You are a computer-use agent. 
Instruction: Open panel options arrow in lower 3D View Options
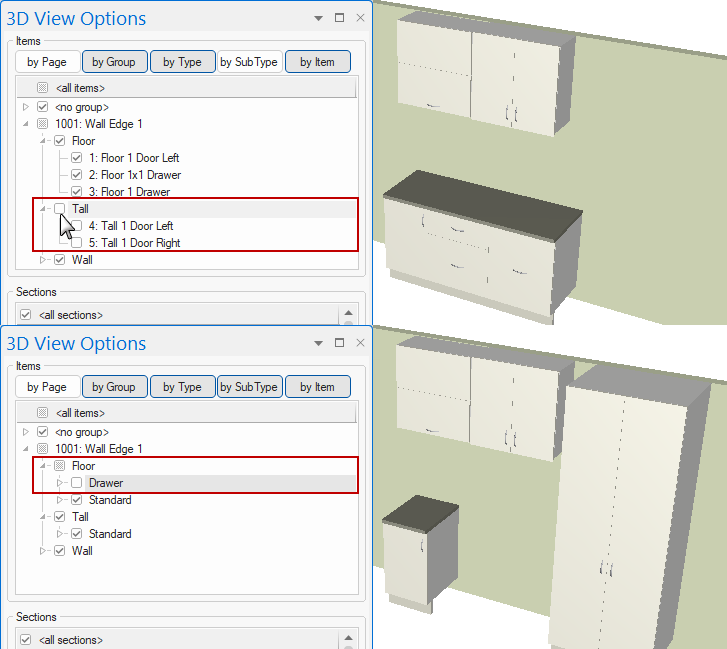[x=318, y=343]
